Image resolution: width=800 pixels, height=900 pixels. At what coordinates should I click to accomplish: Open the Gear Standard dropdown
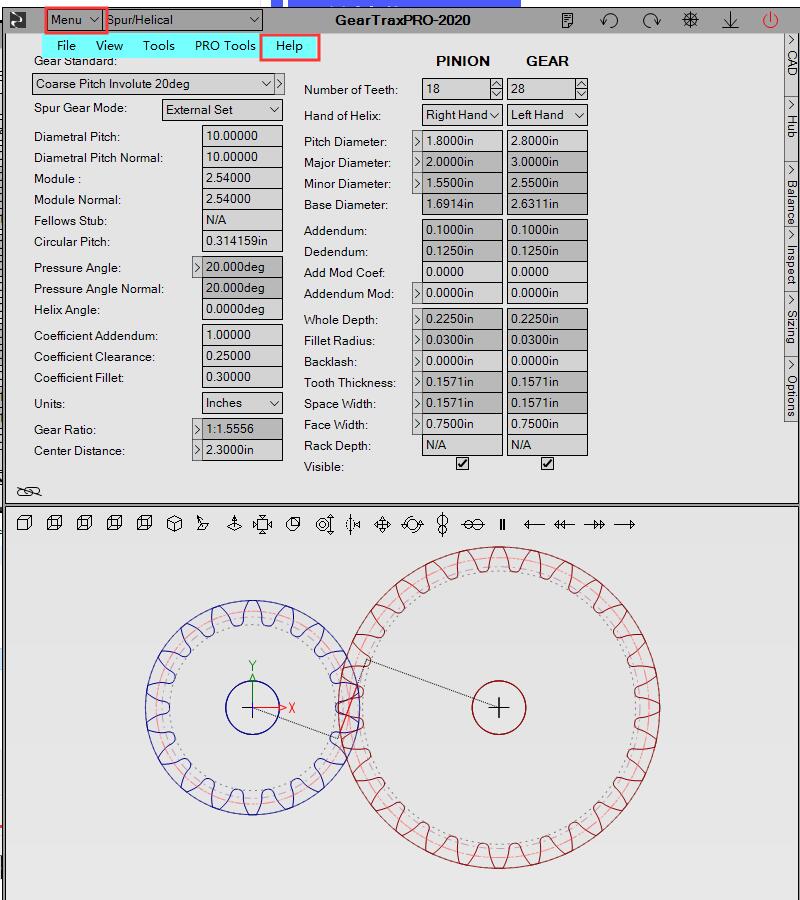(x=153, y=84)
